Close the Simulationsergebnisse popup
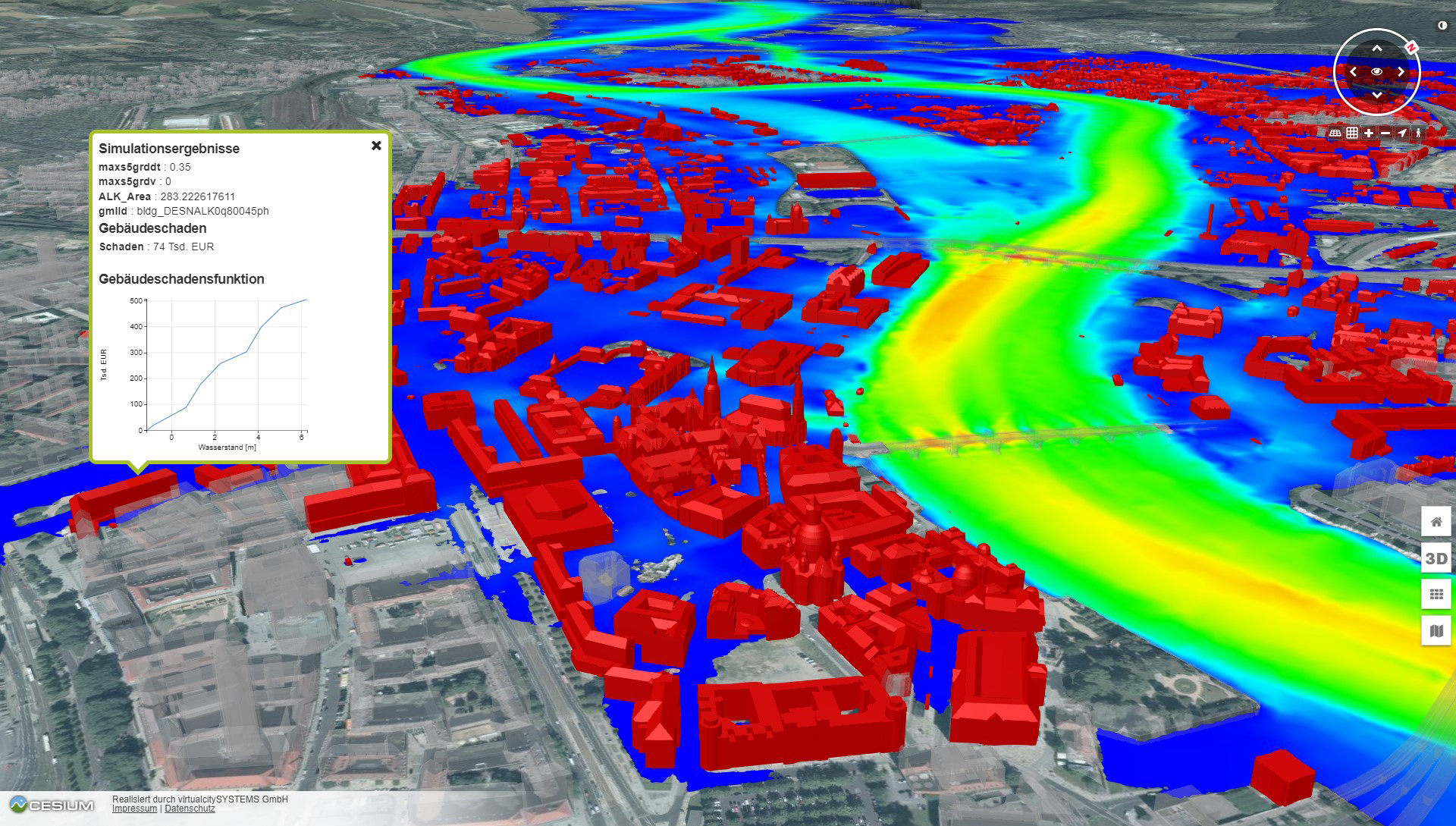The image size is (1456, 826). (376, 146)
